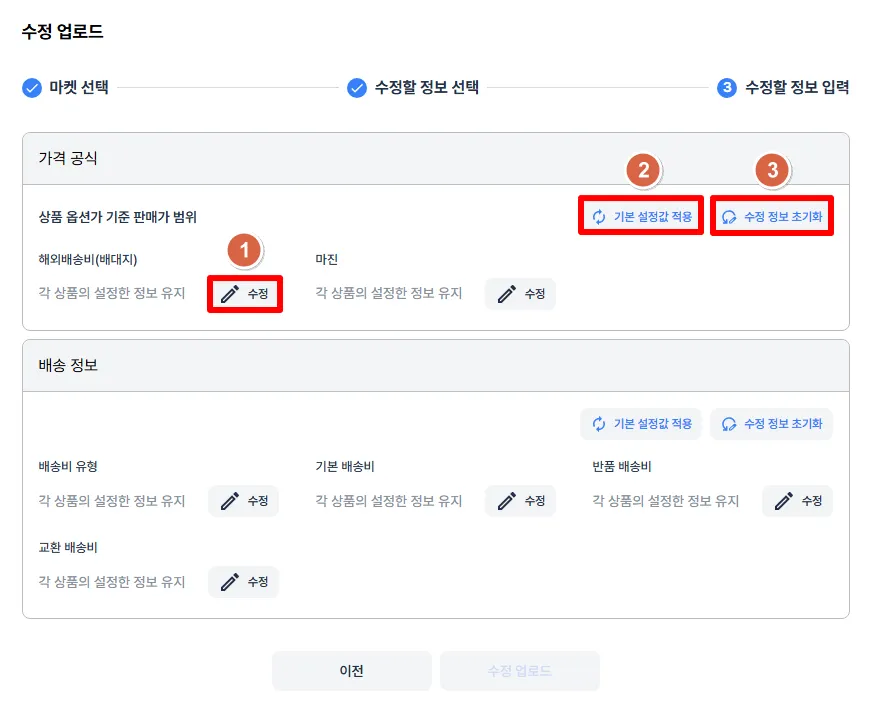Return to 수정할 정보 선택 step

pos(426,88)
